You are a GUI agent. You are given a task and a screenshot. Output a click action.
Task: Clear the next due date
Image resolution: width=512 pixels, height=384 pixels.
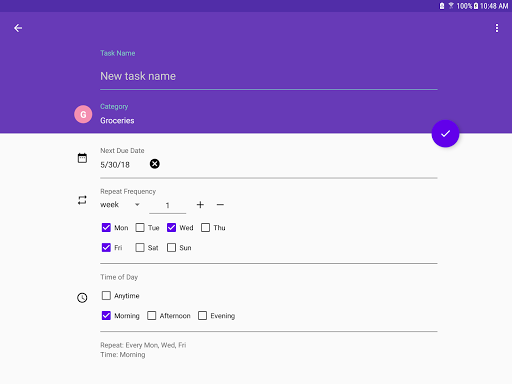(x=155, y=164)
